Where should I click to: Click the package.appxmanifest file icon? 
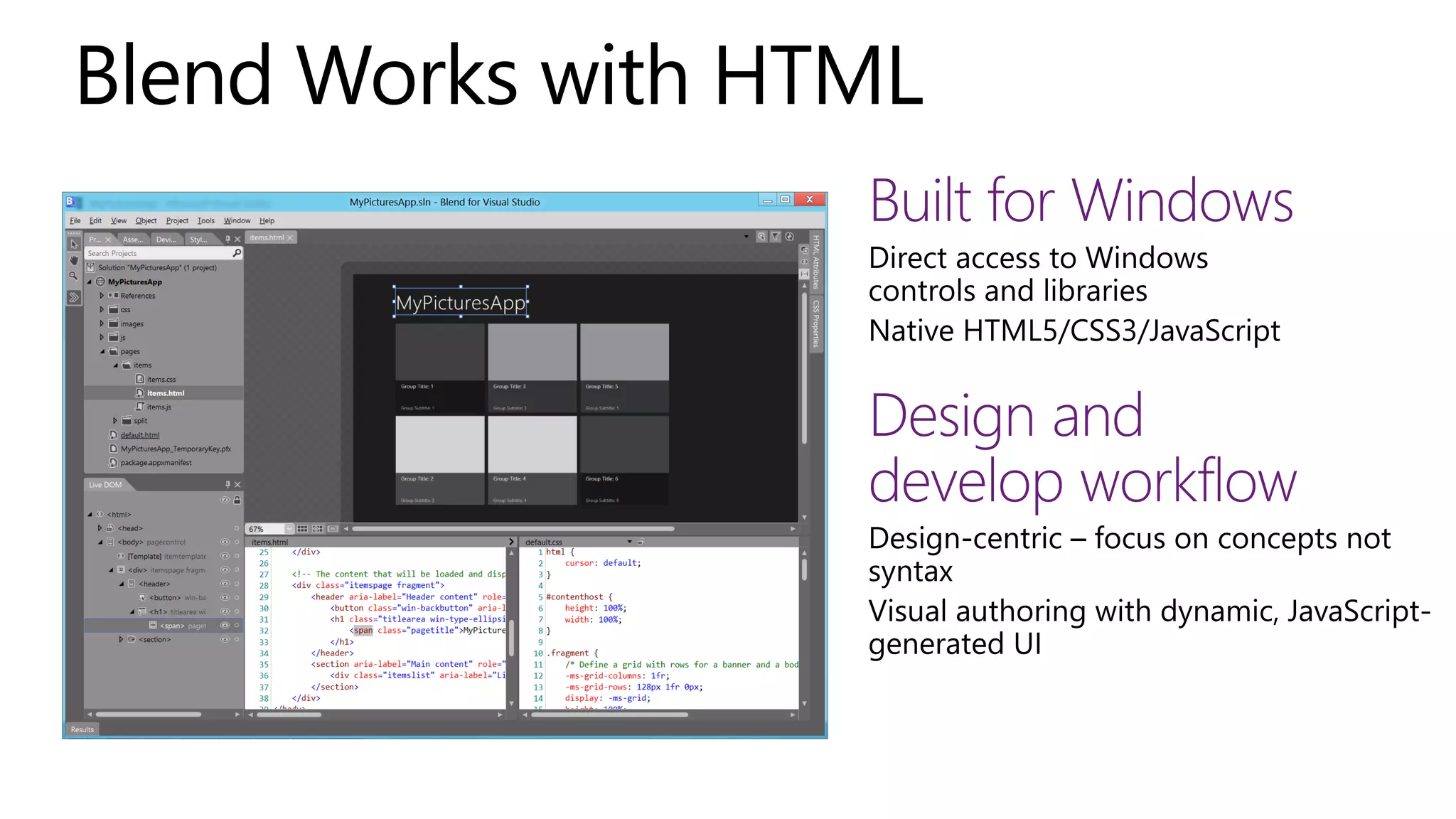pos(113,462)
